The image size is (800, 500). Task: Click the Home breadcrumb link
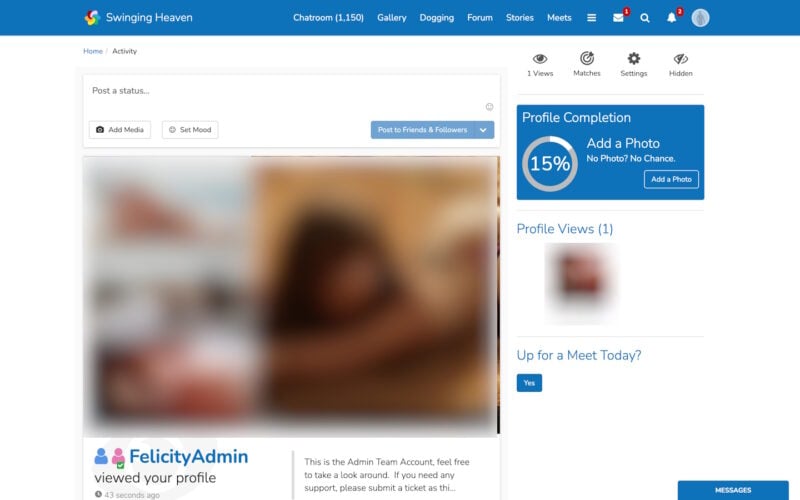pos(93,51)
